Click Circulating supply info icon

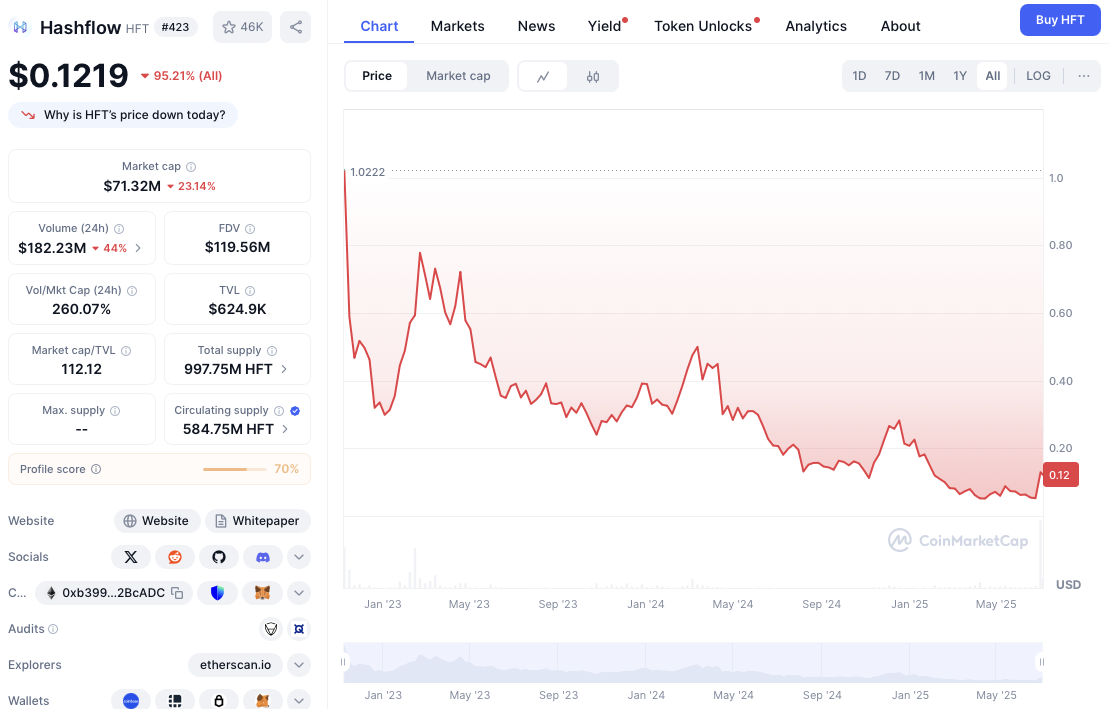(x=279, y=411)
